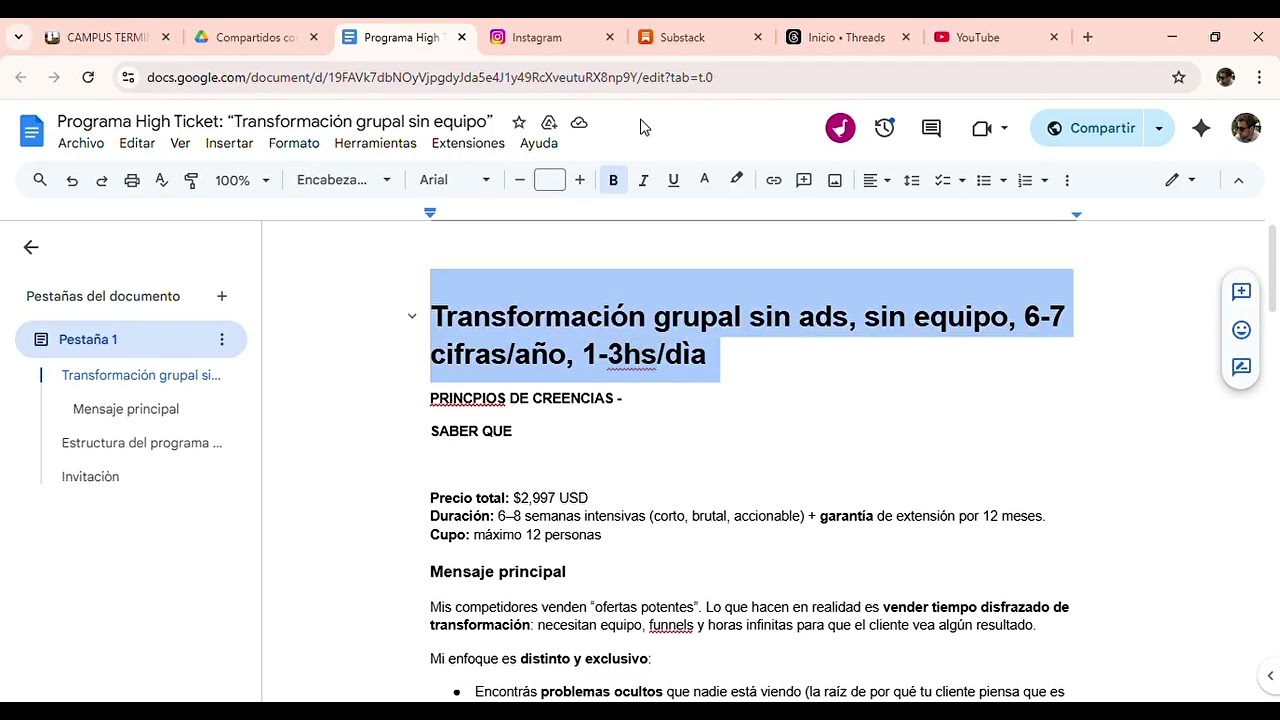
Task: Select the paint format tool
Action: [192, 180]
